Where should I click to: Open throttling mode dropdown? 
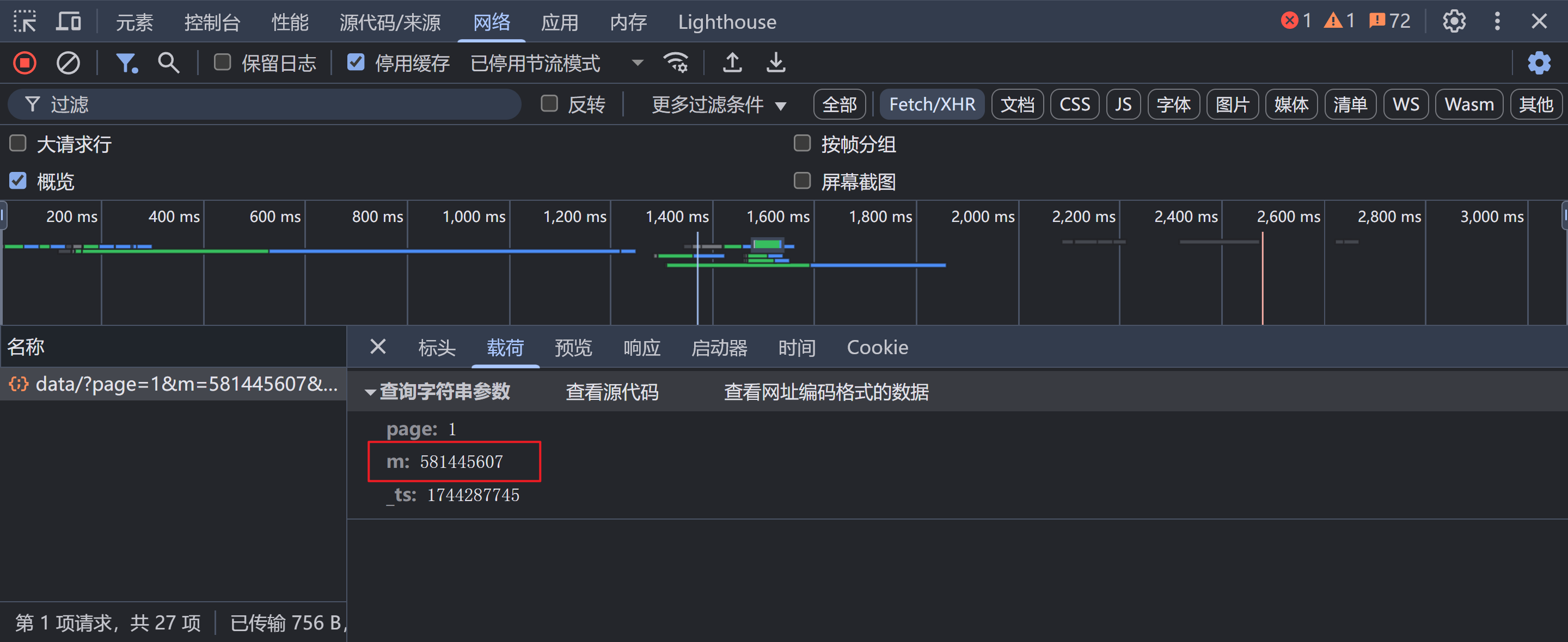[636, 63]
